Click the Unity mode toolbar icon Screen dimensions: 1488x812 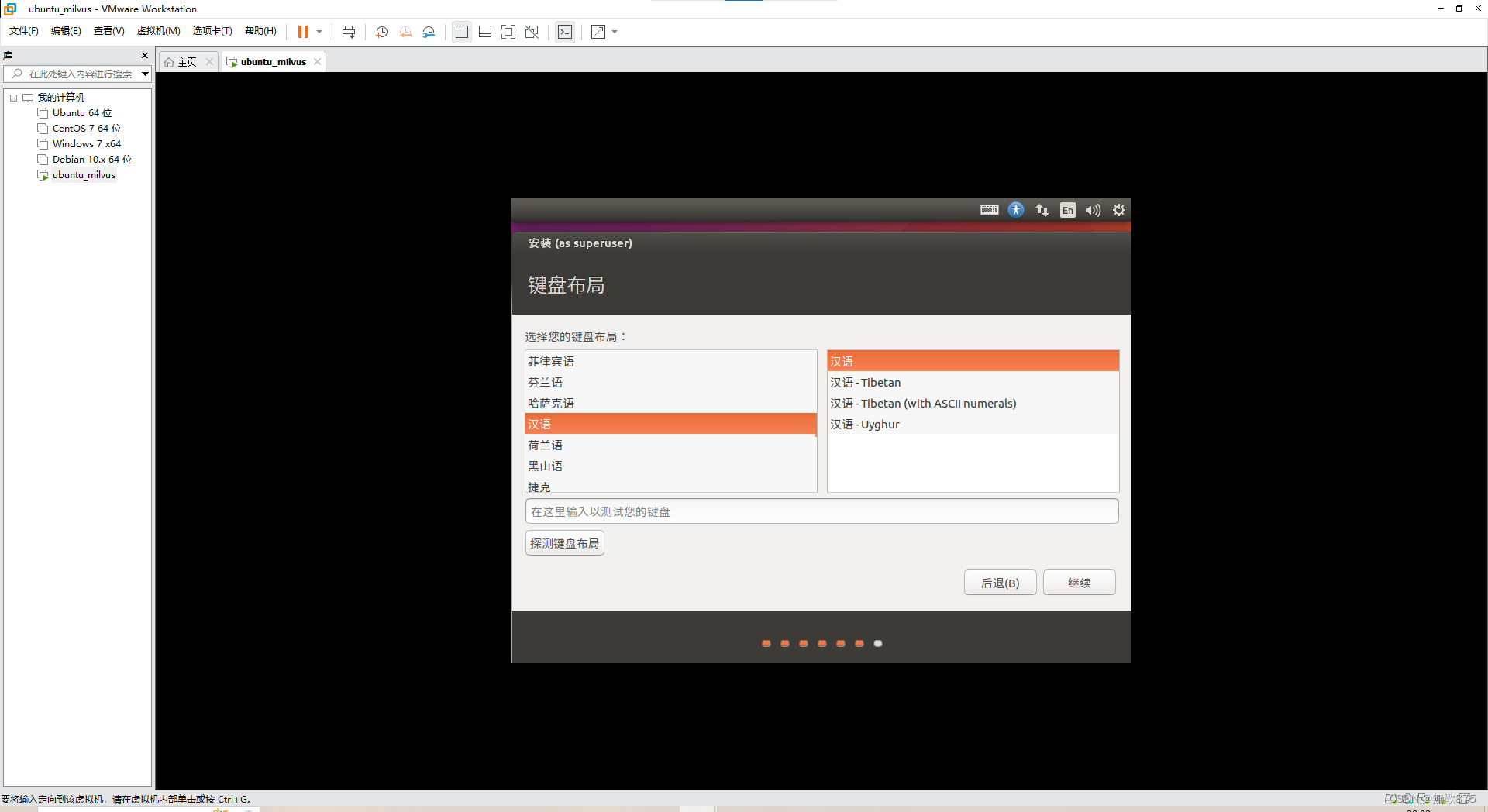click(532, 32)
